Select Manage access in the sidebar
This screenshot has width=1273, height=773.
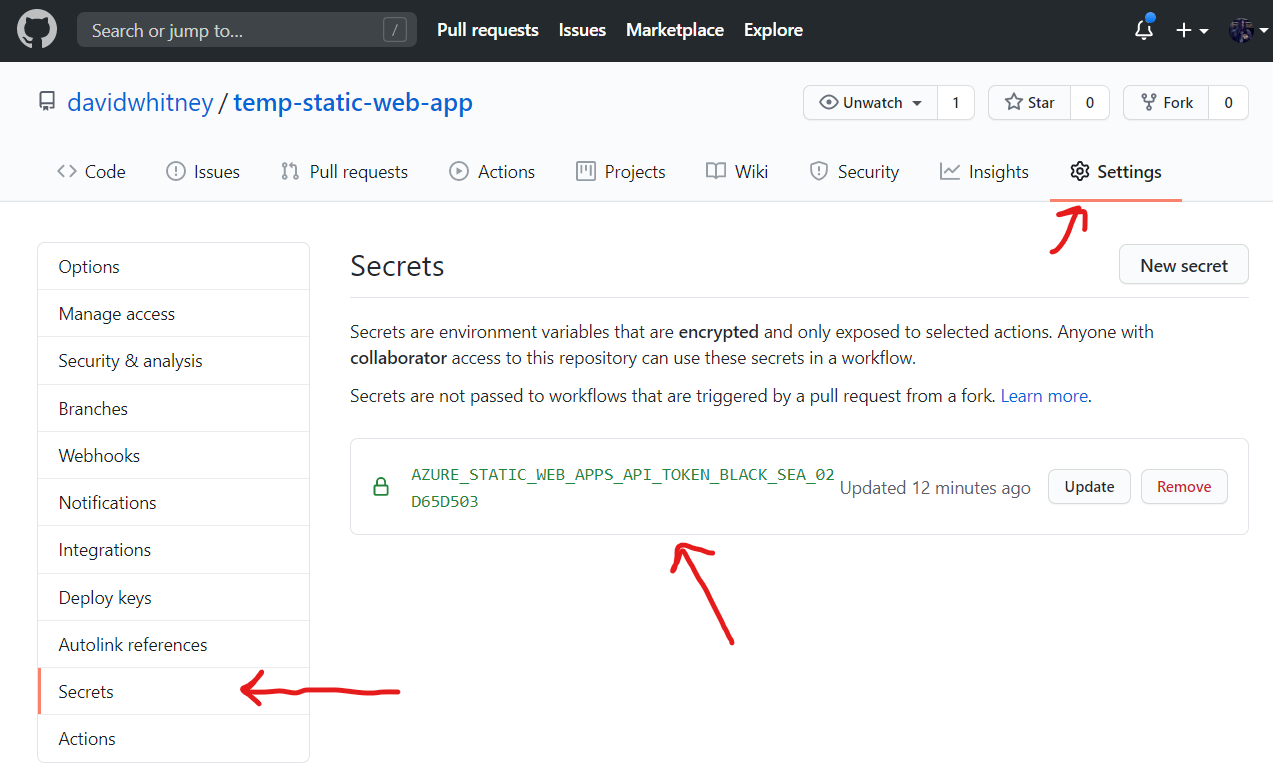tap(174, 314)
